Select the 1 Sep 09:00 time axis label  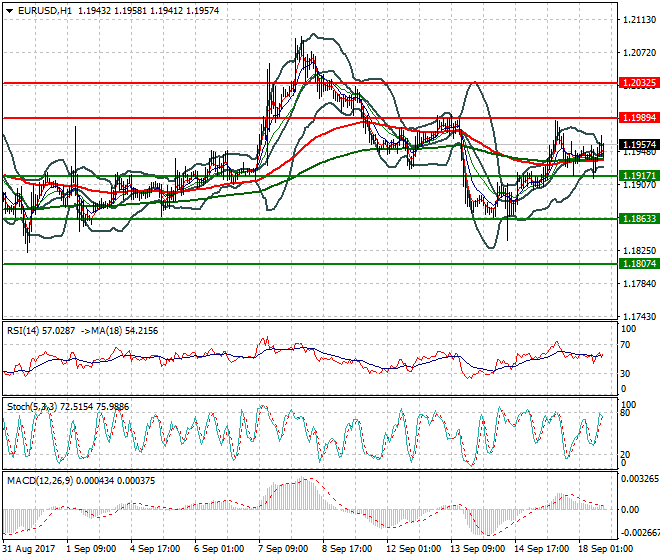[x=91, y=549]
